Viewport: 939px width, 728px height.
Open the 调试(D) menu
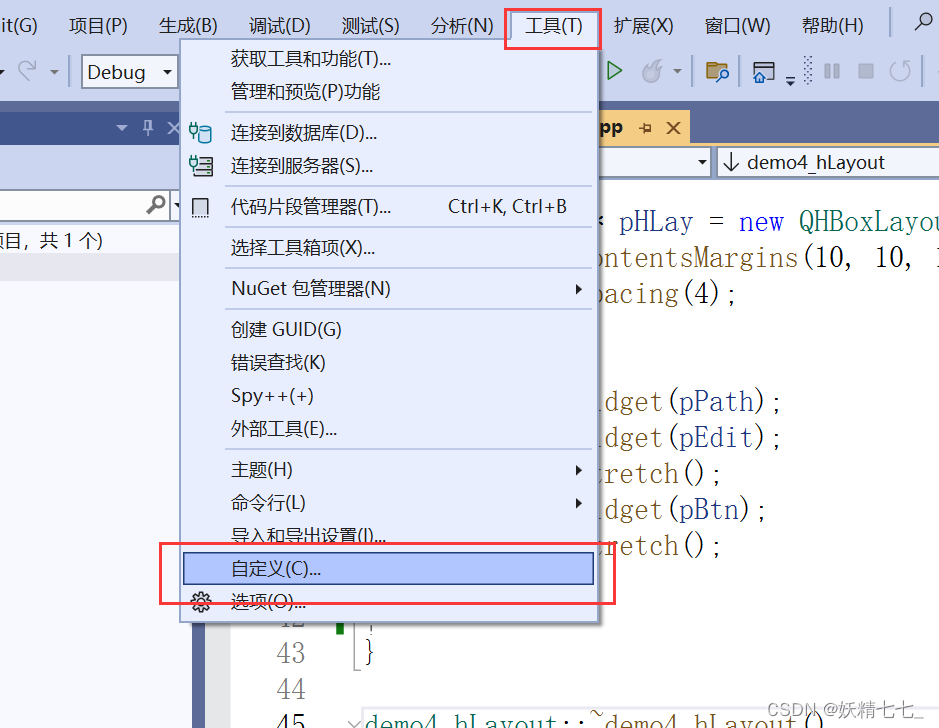(x=280, y=26)
